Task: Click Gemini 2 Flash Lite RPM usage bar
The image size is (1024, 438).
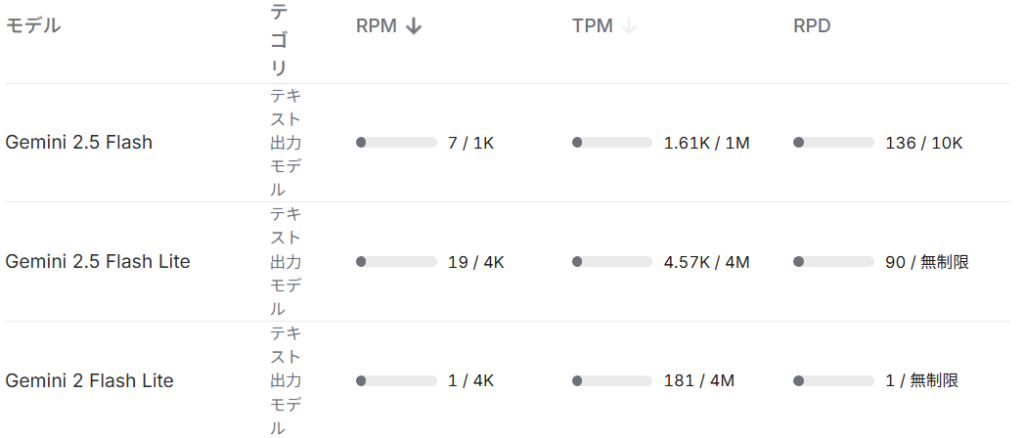Action: [396, 381]
